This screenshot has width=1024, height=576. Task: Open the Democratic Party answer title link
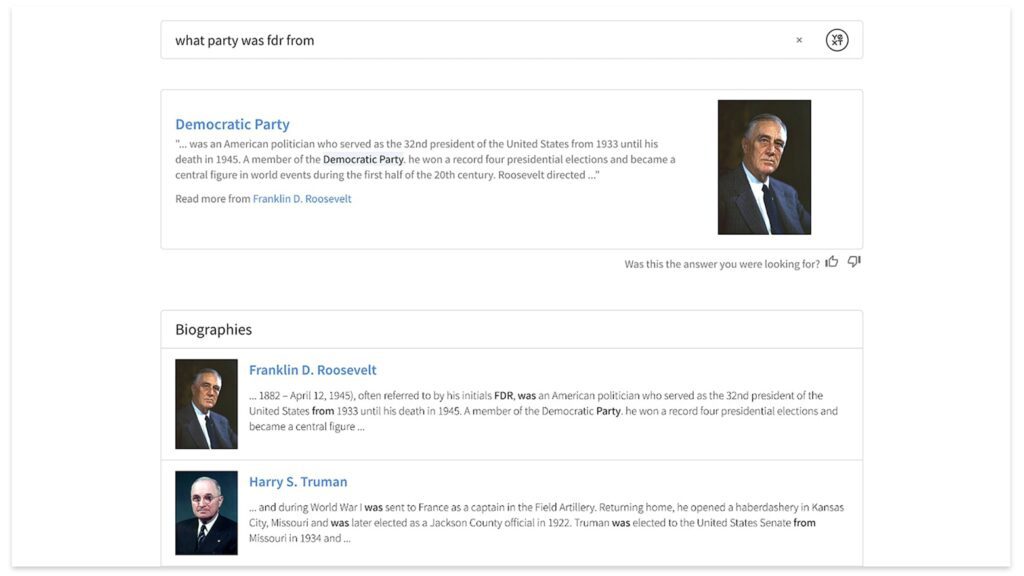(x=232, y=124)
